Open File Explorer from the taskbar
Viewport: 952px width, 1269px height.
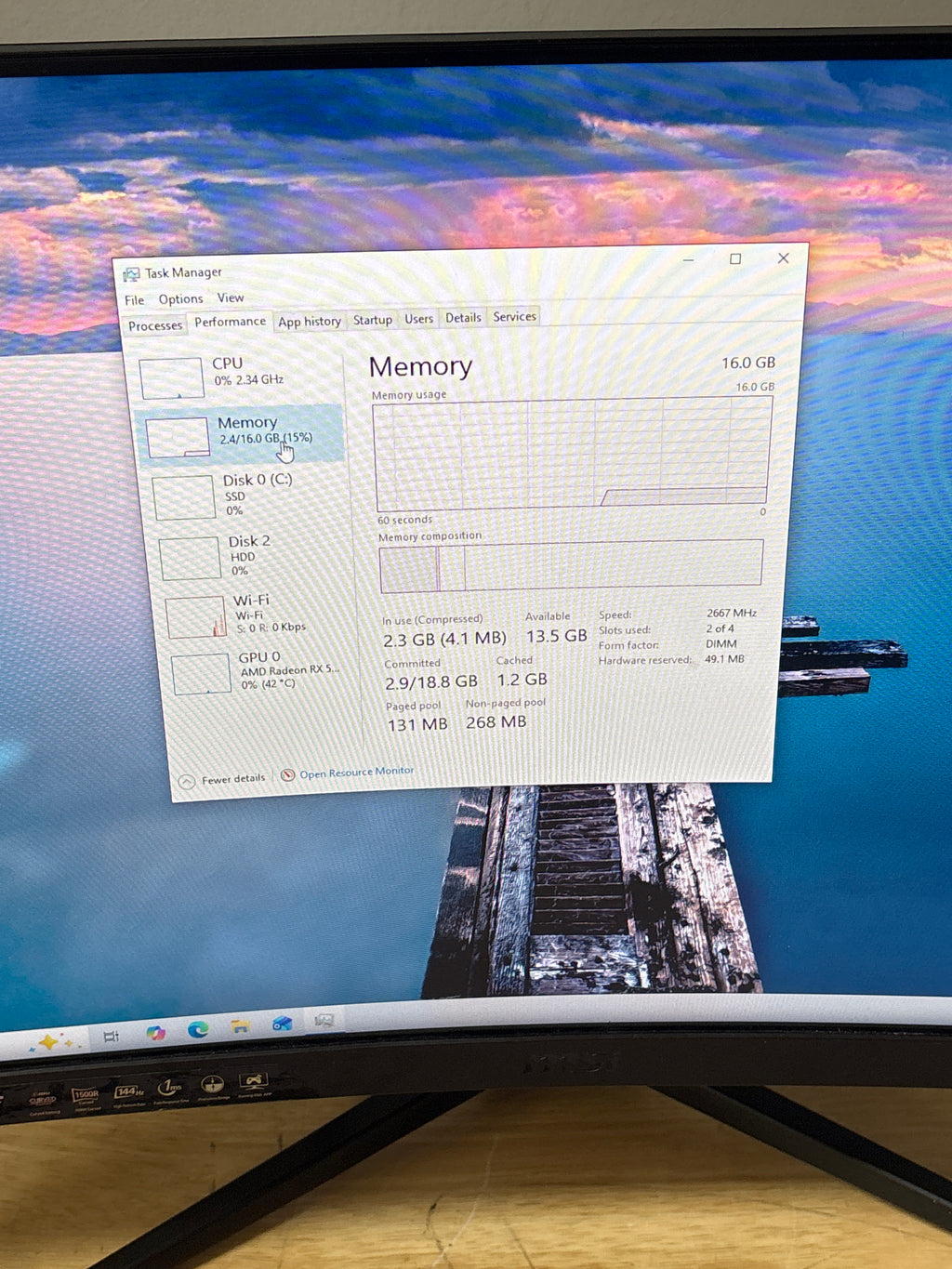point(240,1026)
